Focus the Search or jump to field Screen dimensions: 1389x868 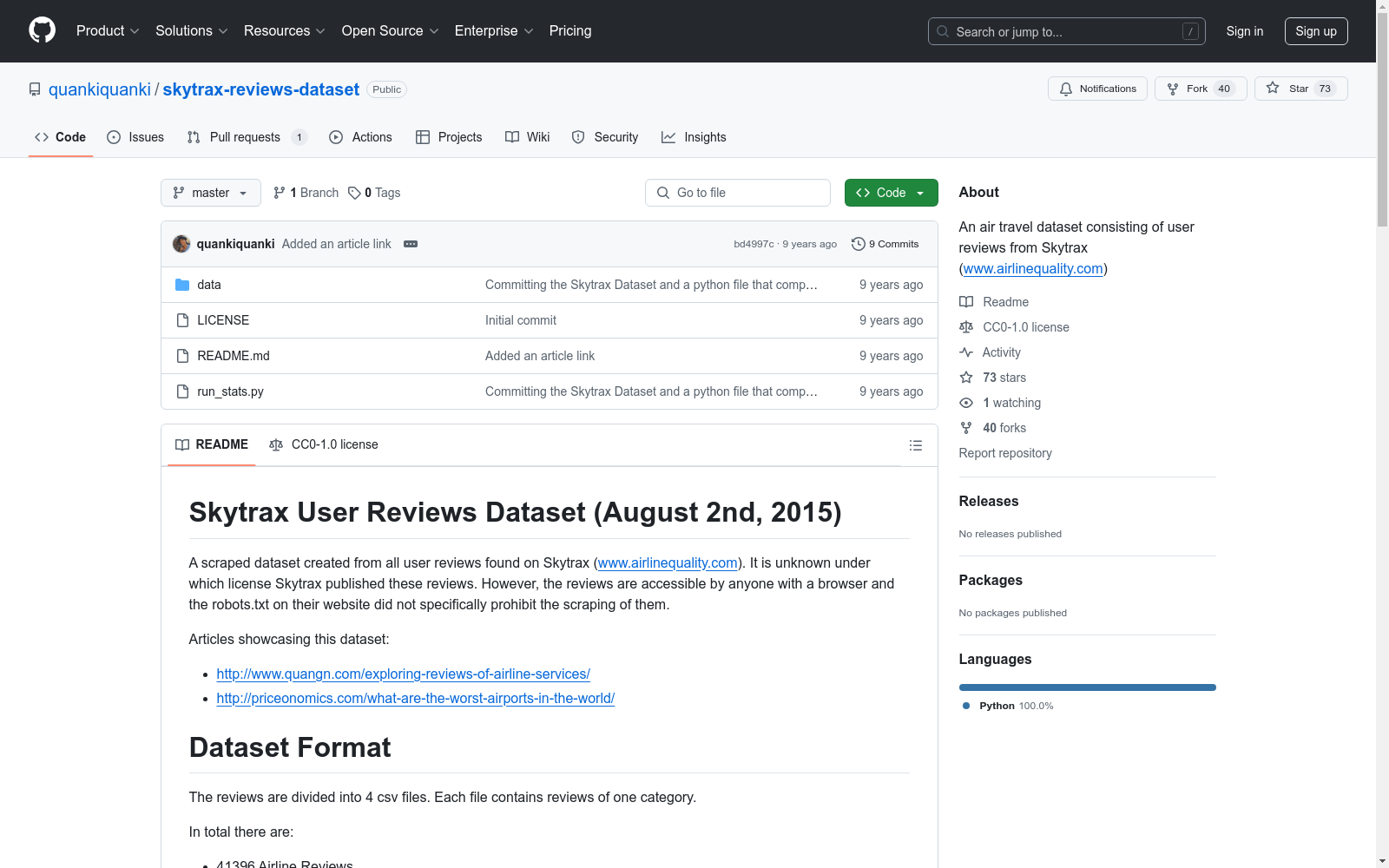click(1067, 31)
